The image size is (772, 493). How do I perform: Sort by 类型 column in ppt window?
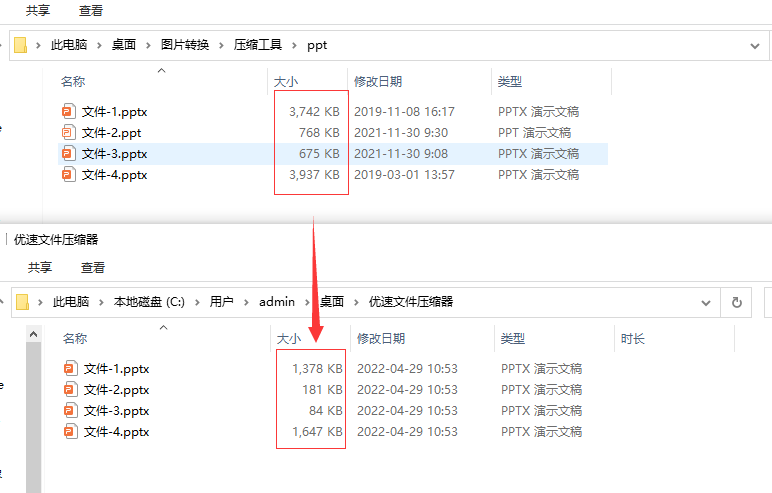click(510, 81)
